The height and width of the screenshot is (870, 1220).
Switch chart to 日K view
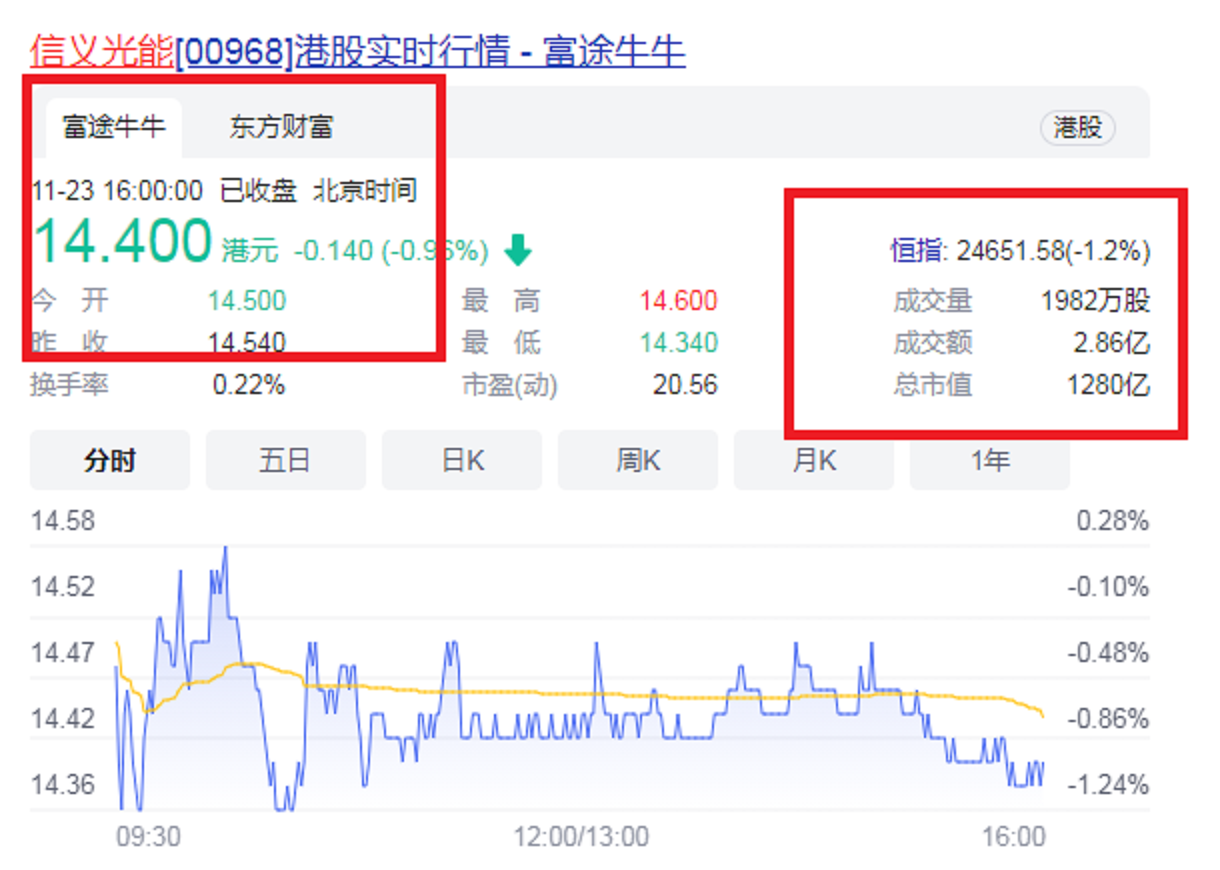[462, 460]
